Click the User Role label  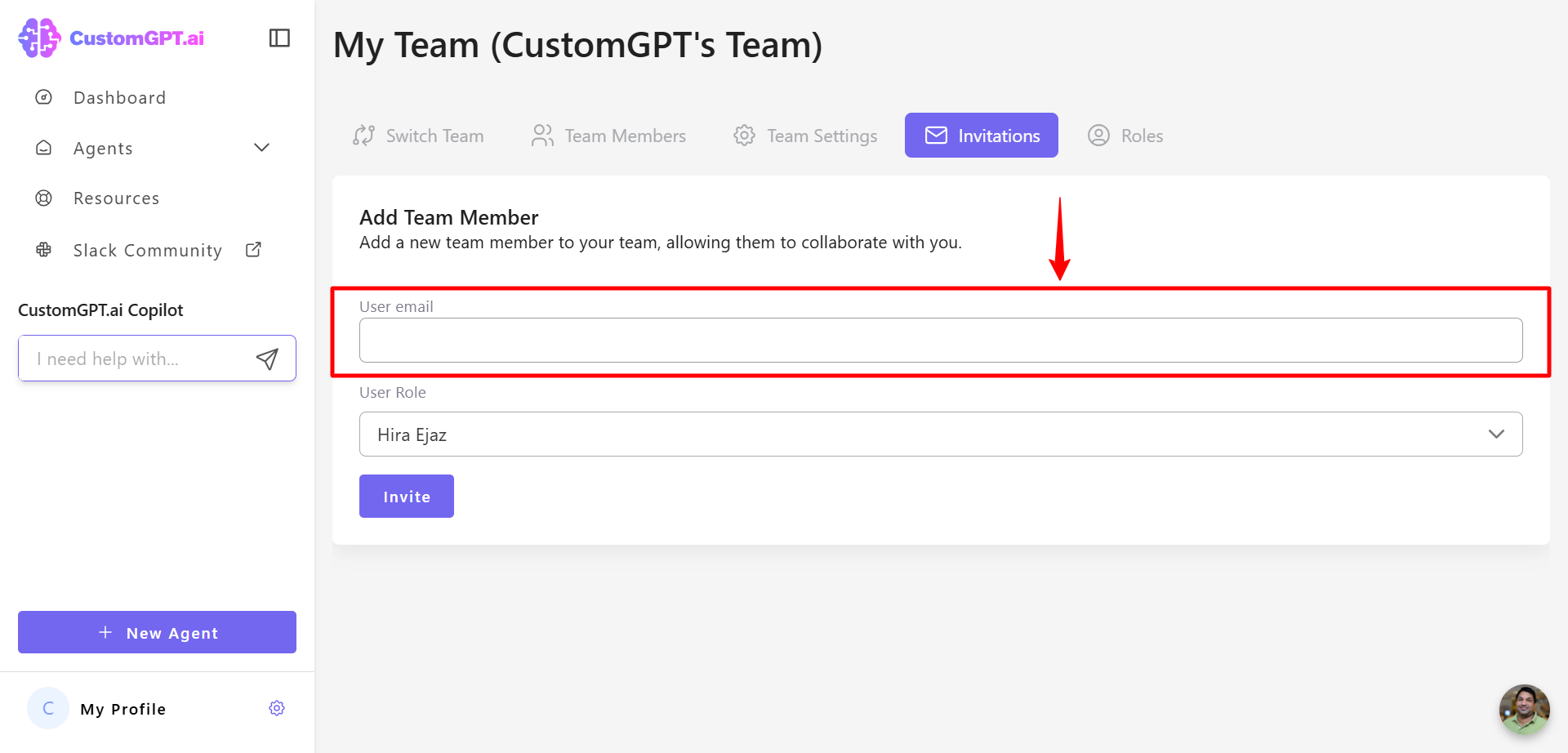(393, 392)
